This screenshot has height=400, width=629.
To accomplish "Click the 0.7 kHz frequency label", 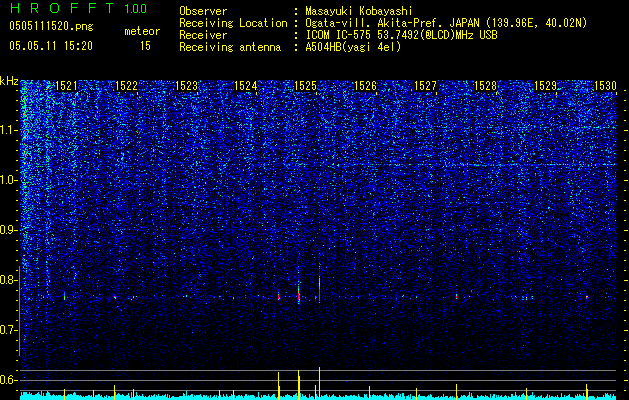I will [x=9, y=330].
